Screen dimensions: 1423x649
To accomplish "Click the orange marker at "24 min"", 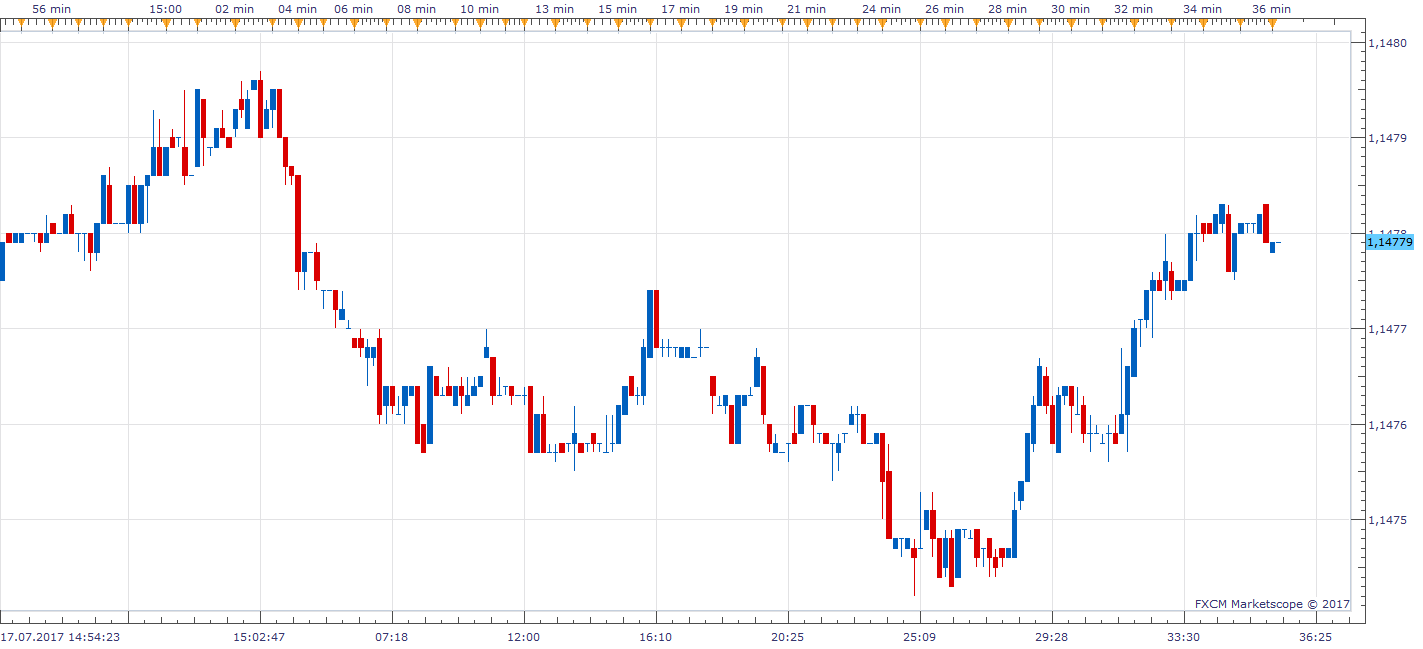I will [x=881, y=22].
